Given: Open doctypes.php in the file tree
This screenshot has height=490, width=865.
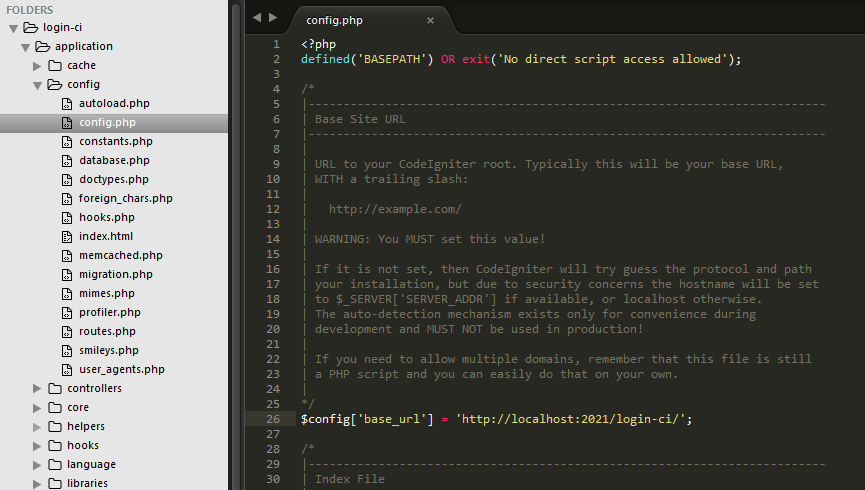Looking at the screenshot, I should 114,180.
